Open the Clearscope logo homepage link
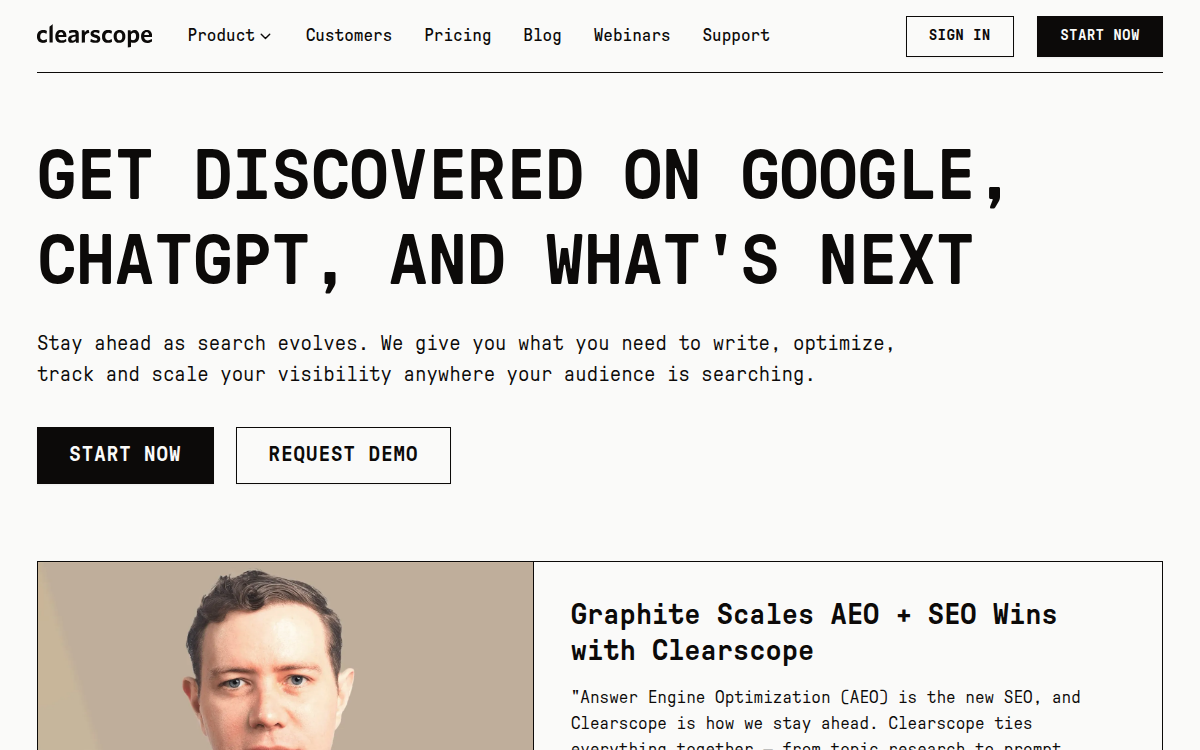 point(94,36)
